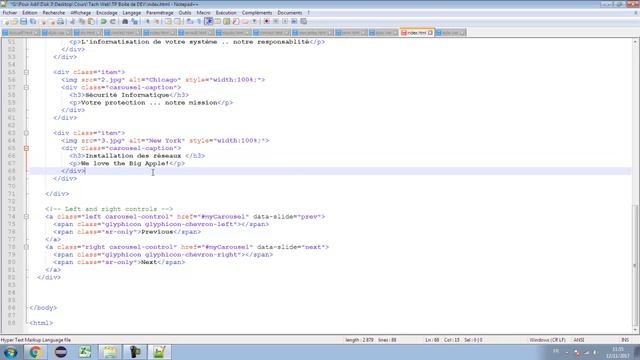Redo the edit via toolbar arrow
This screenshot has height=360, width=640.
tap(113, 21)
